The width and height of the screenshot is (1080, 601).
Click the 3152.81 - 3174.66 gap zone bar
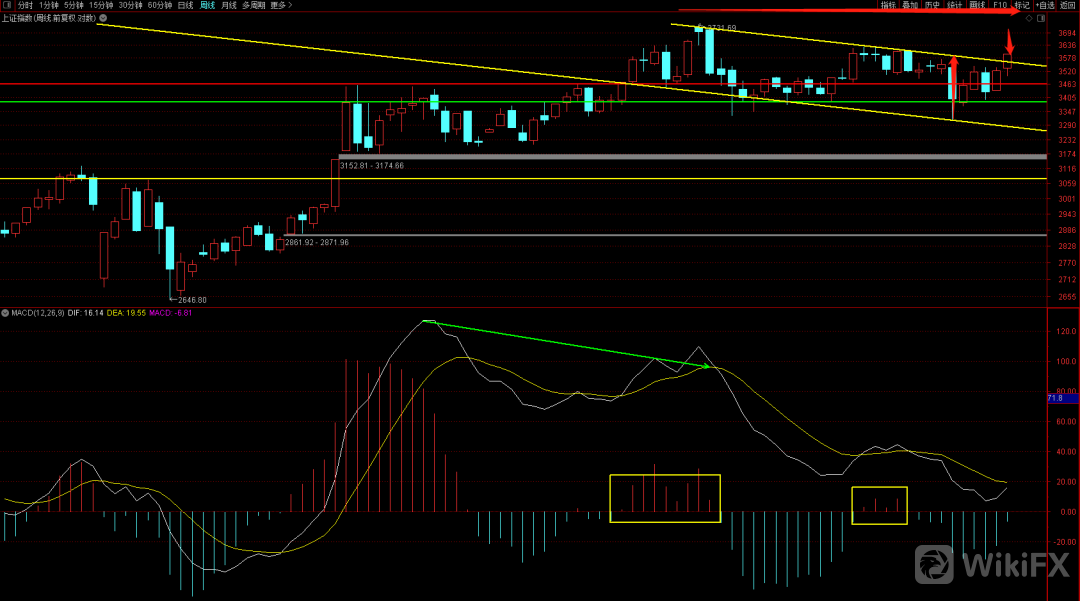(692, 157)
